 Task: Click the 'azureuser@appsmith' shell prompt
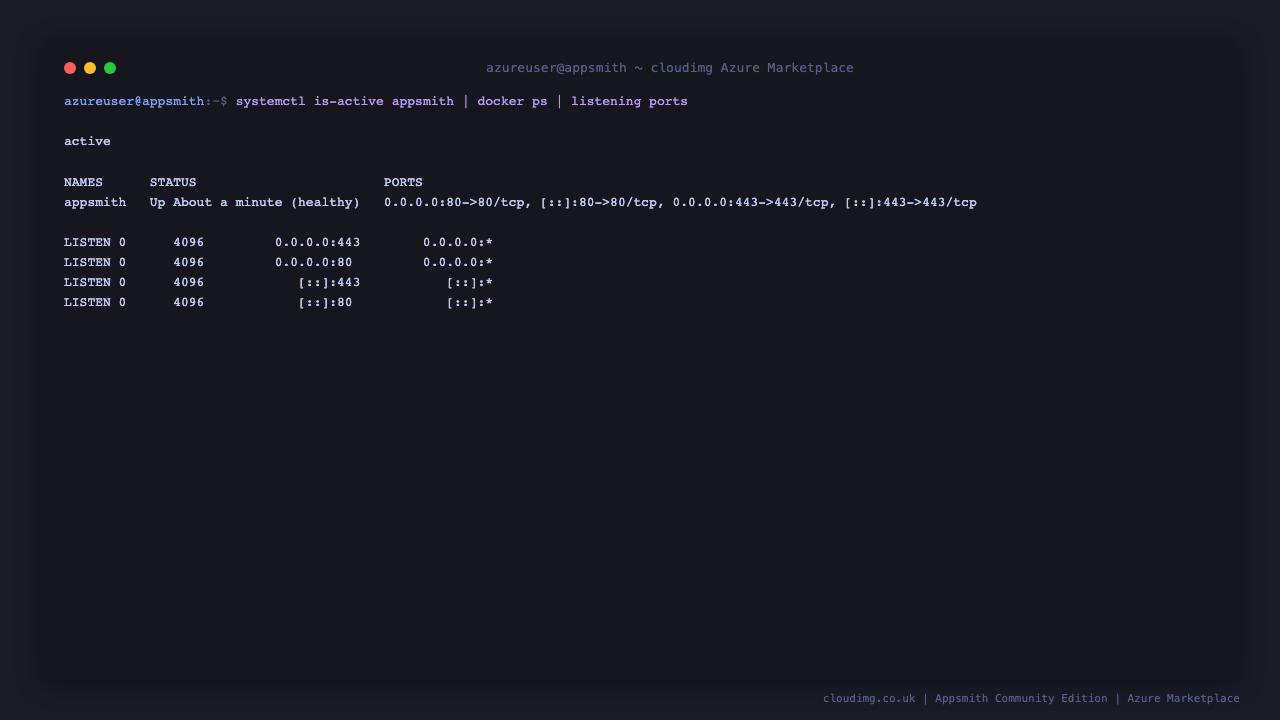pos(134,102)
